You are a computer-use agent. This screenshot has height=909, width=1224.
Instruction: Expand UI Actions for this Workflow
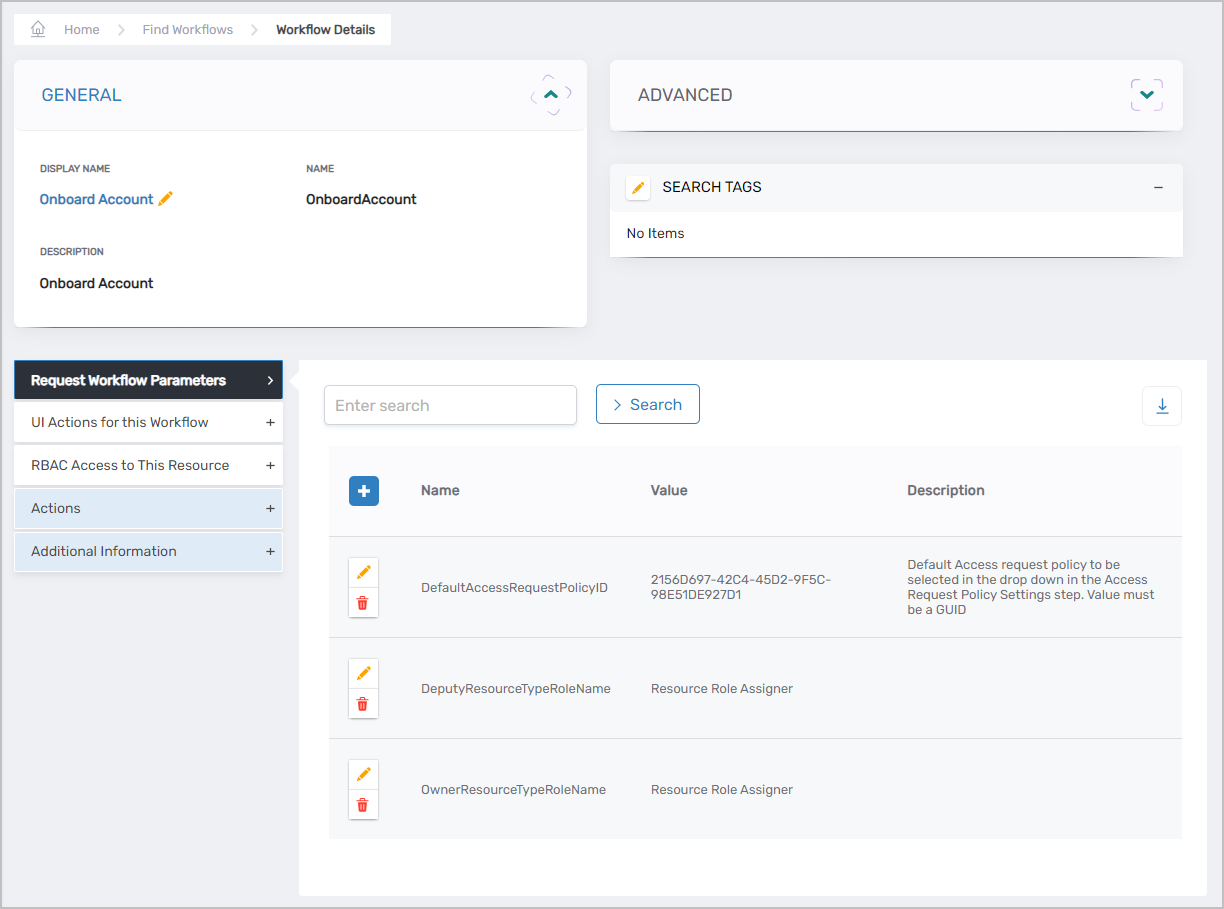(x=148, y=422)
